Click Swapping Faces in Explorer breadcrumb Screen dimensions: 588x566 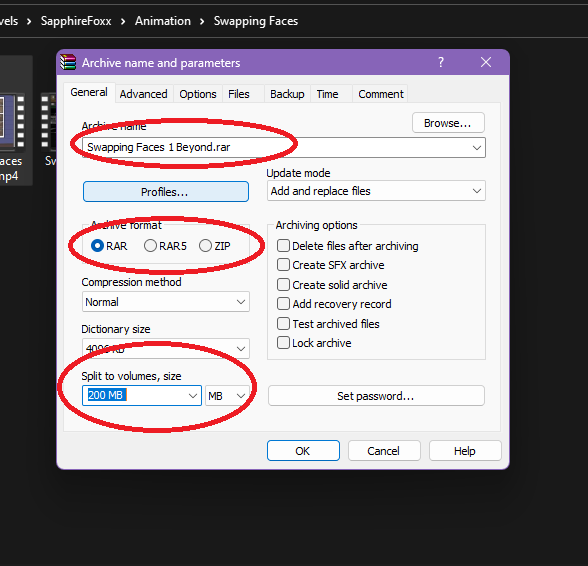coord(256,21)
